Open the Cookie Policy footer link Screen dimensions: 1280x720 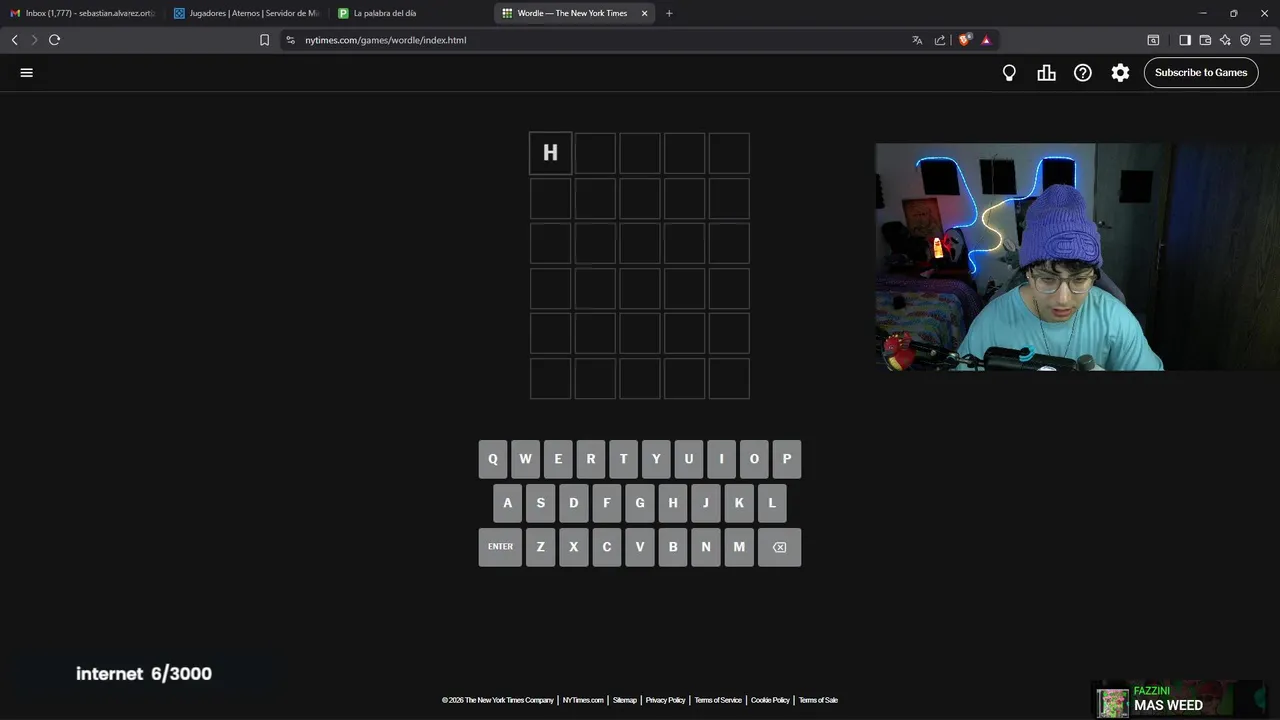770,700
